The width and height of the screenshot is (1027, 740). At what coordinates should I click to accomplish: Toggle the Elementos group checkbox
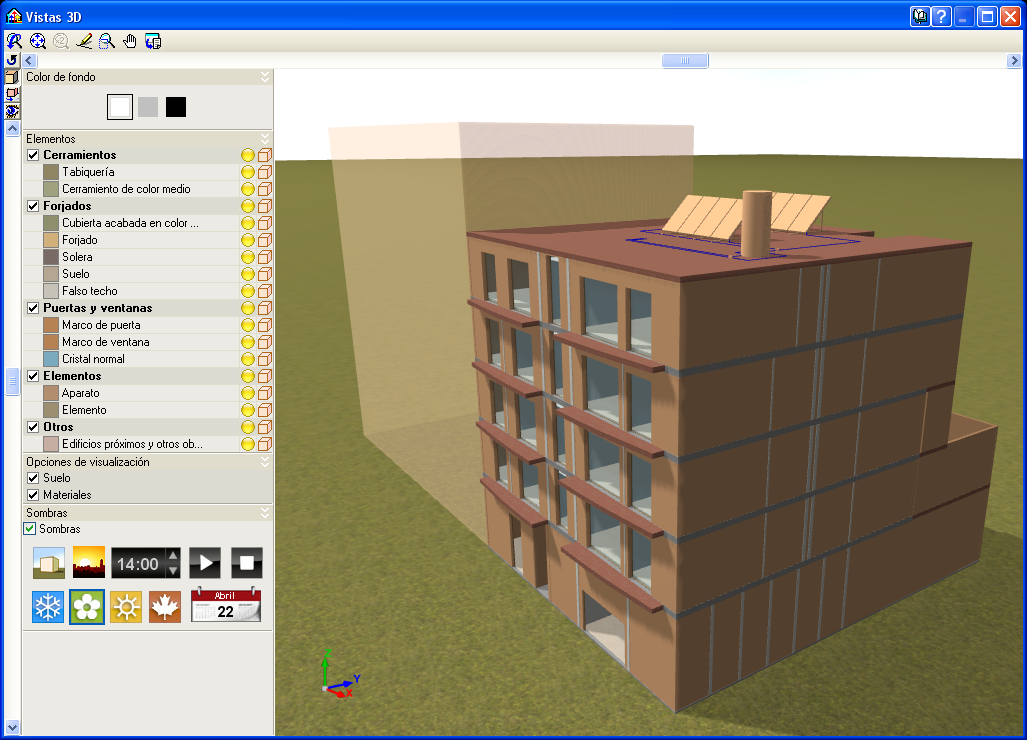click(x=33, y=377)
